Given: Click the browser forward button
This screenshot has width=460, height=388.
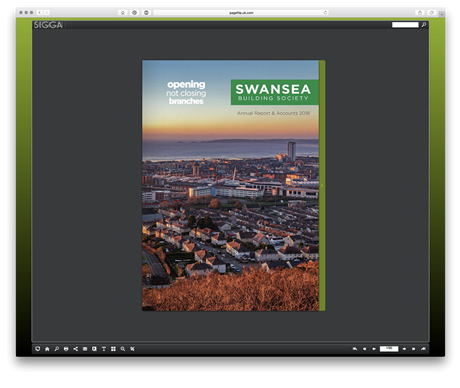Looking at the screenshot, I should tap(46, 12).
